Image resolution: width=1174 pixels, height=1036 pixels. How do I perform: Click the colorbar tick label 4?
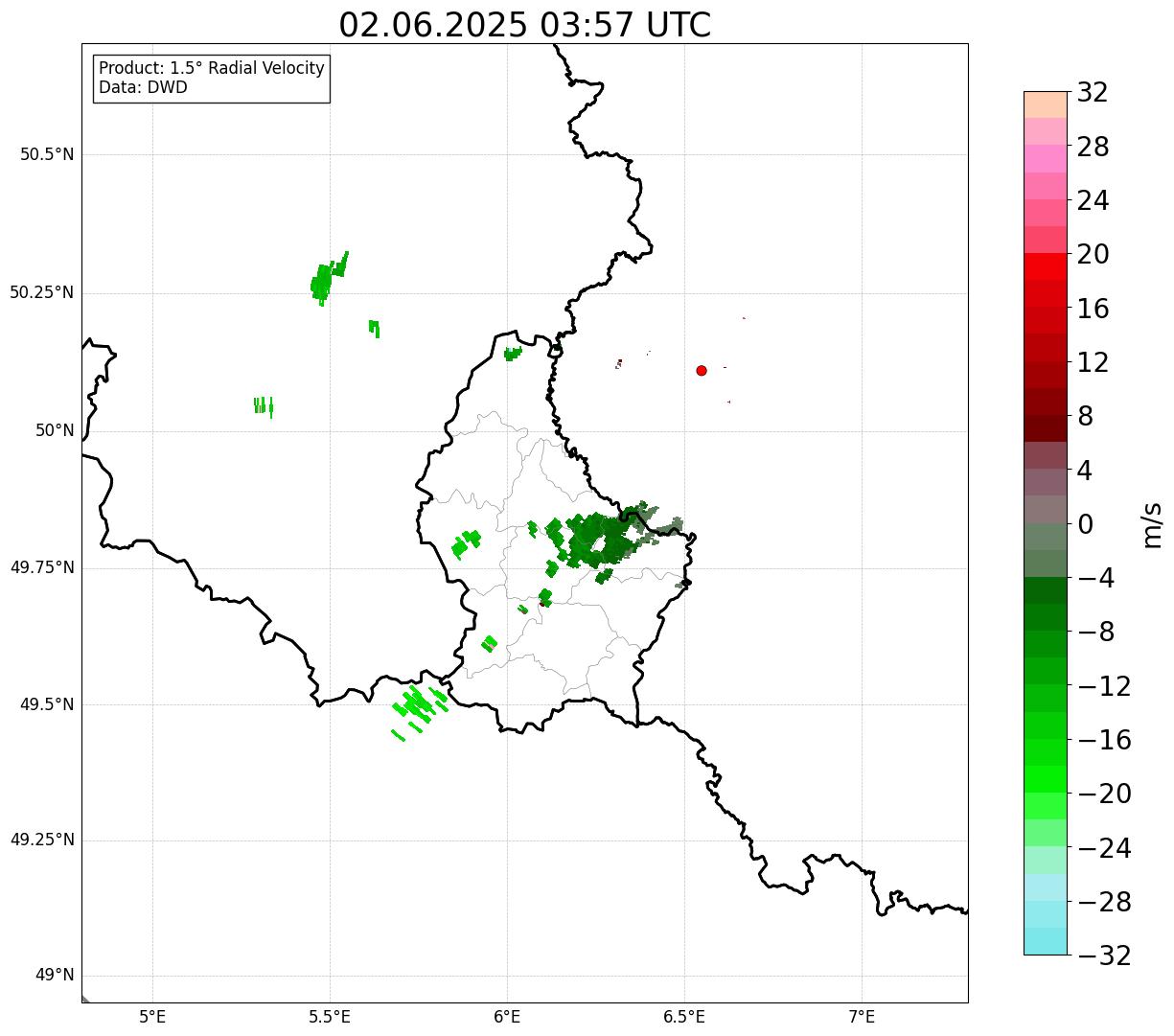(x=1085, y=471)
